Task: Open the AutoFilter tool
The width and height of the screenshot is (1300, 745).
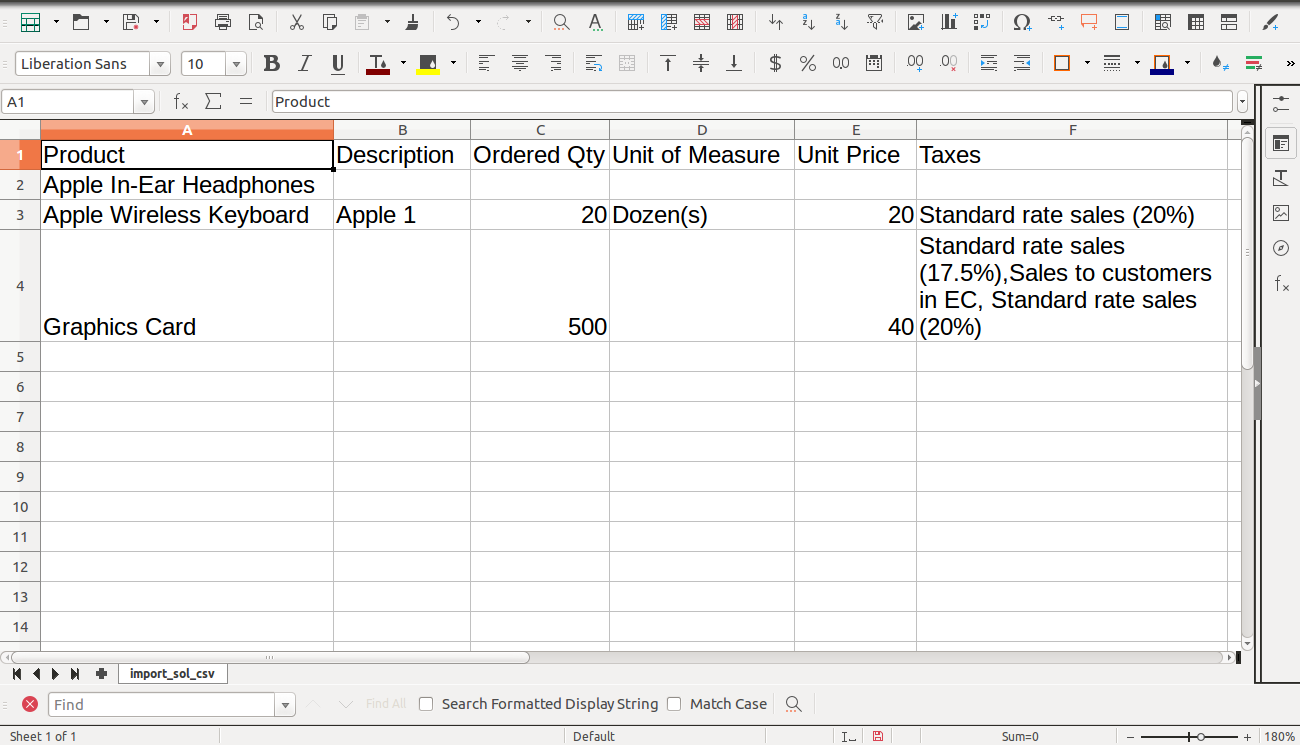Action: (875, 22)
